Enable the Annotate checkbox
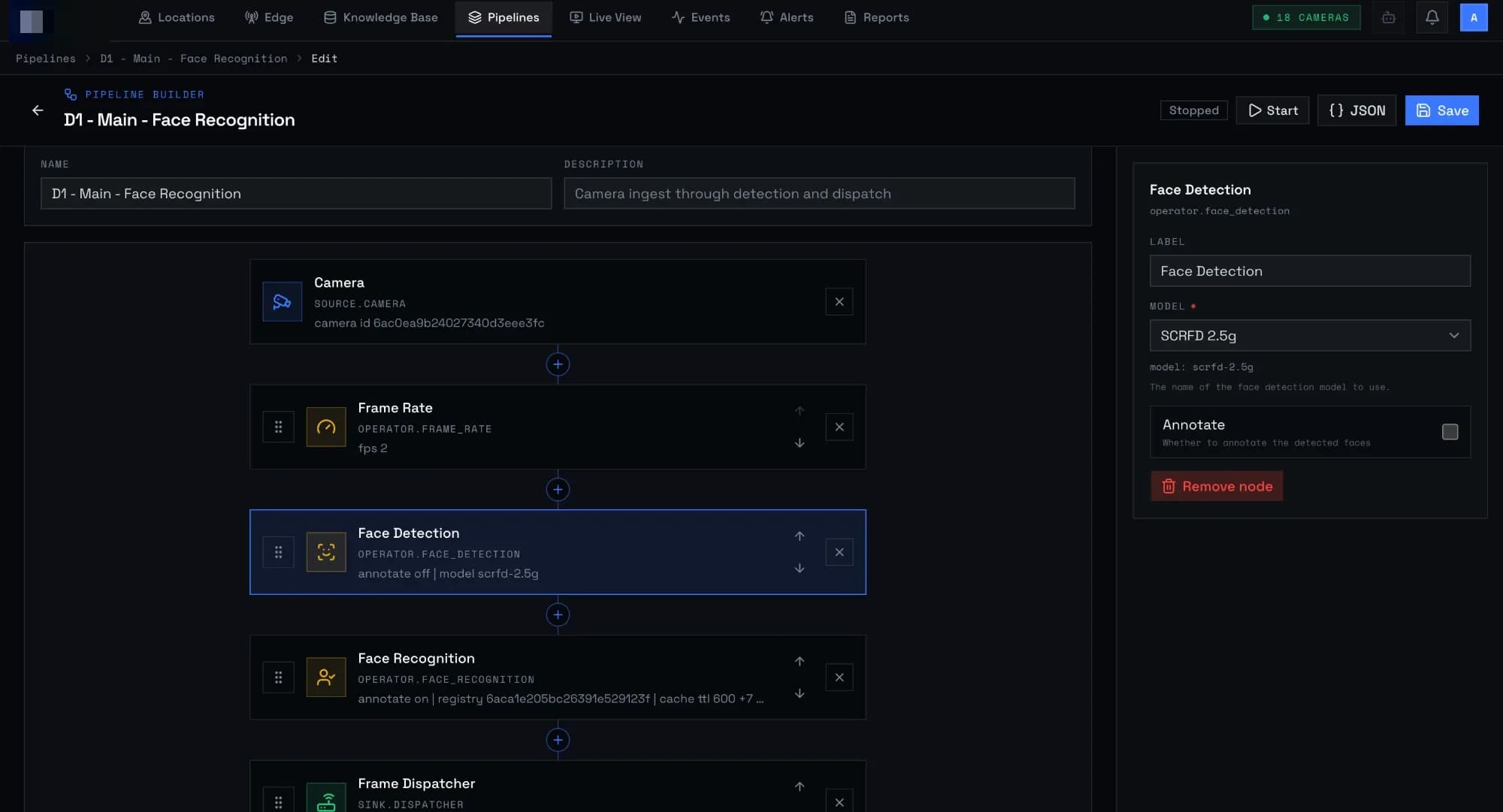Viewport: 1503px width, 812px height. coord(1450,432)
